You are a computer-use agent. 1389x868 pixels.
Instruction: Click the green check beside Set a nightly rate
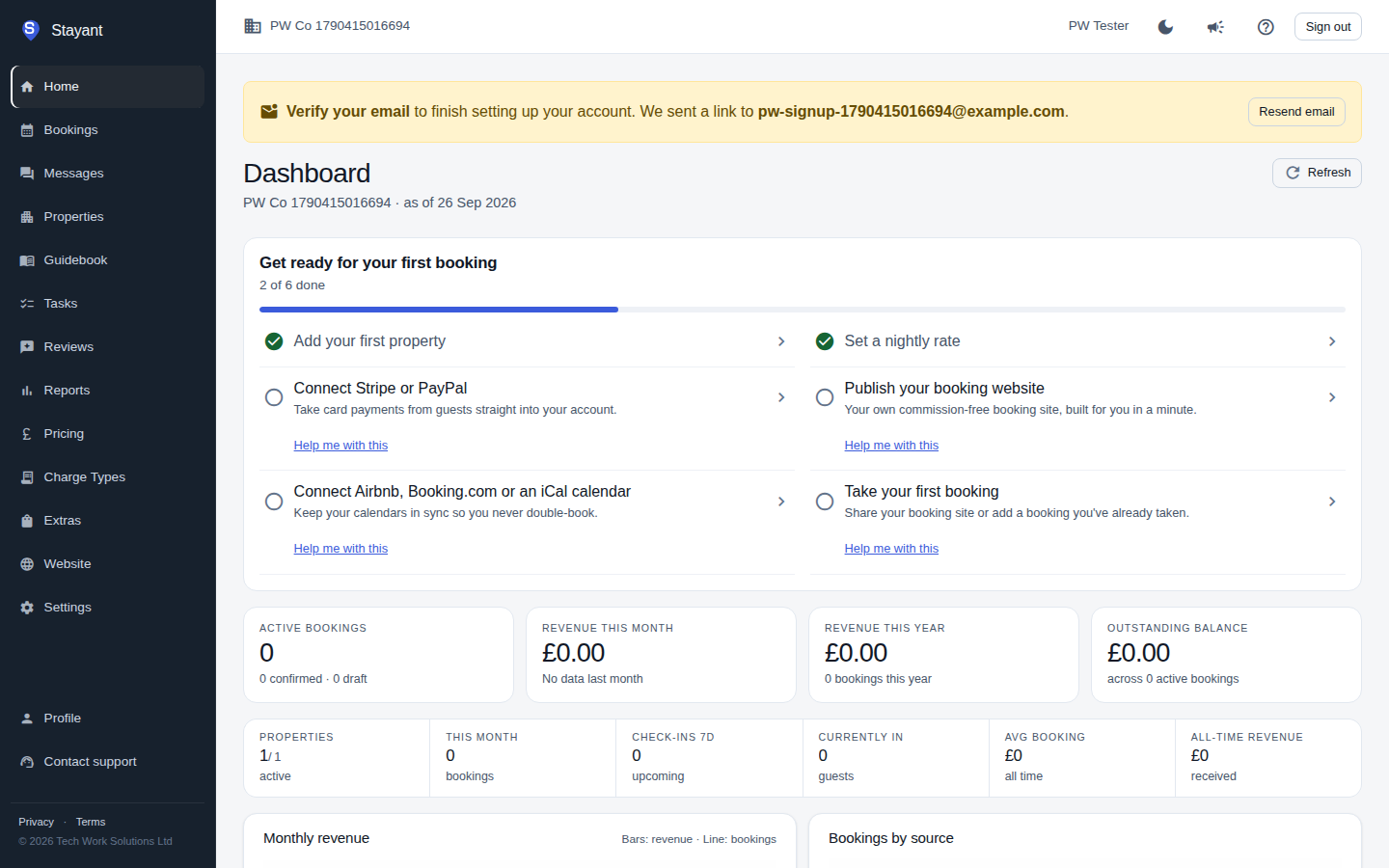click(x=825, y=341)
